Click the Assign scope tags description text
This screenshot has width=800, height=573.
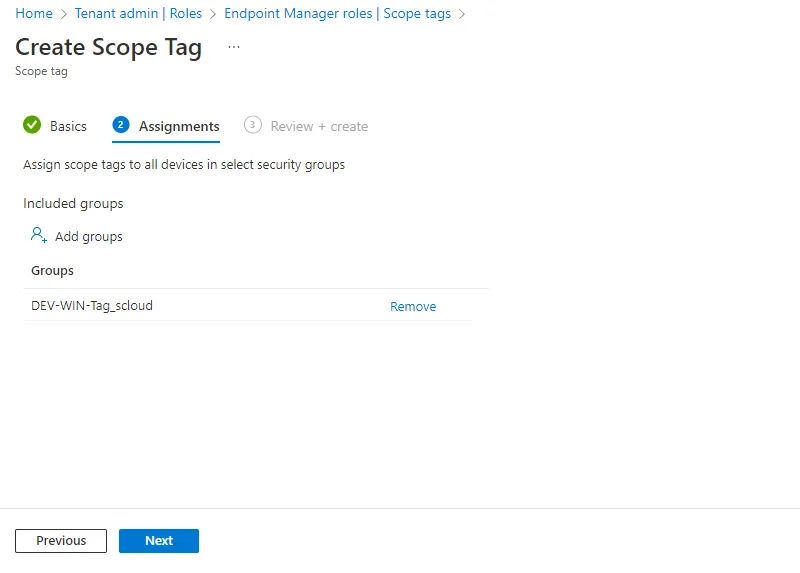tap(184, 164)
